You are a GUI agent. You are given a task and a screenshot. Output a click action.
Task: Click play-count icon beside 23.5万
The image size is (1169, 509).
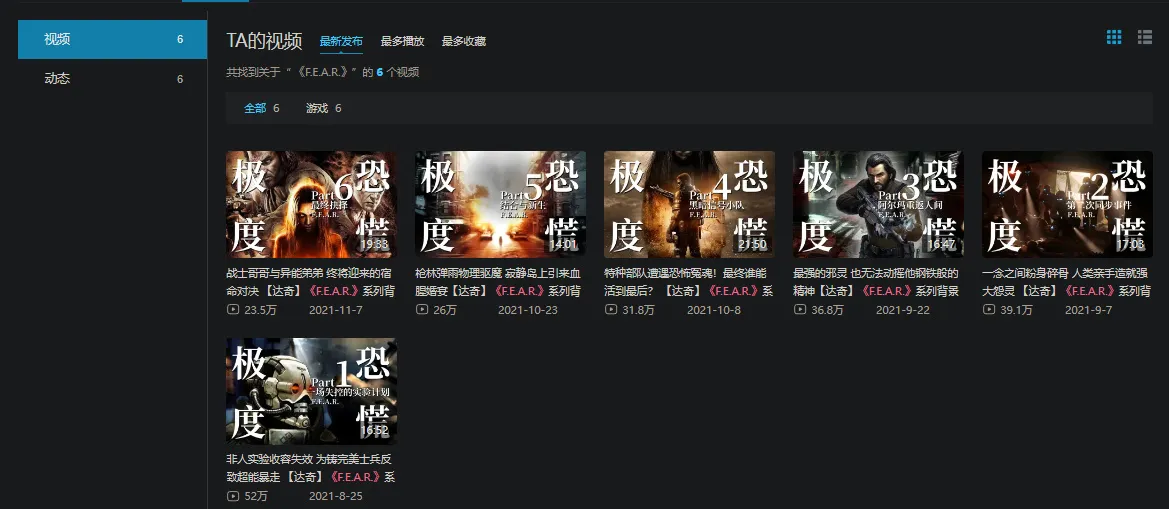233,309
